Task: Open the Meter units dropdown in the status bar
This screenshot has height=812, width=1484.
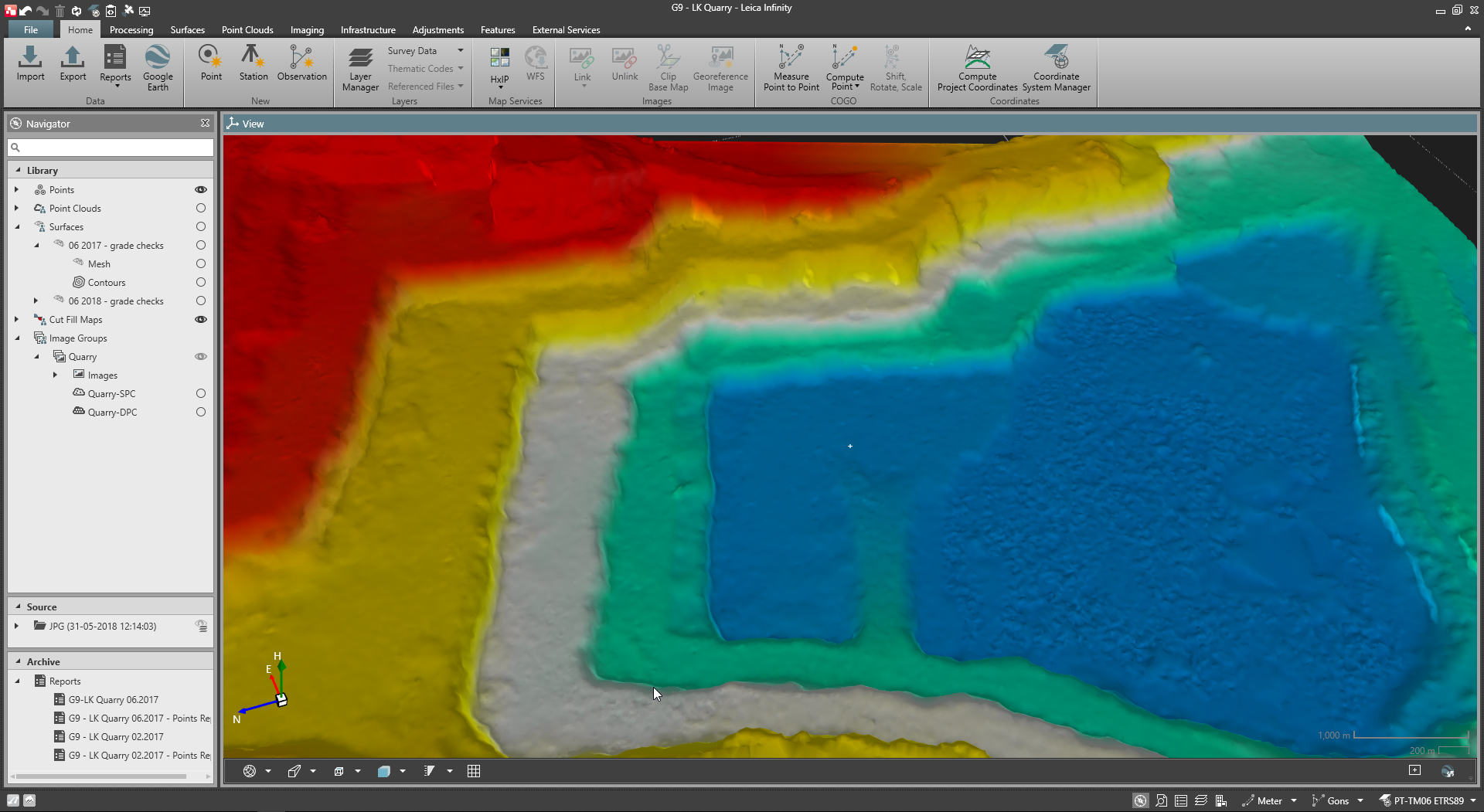Action: (x=1294, y=801)
